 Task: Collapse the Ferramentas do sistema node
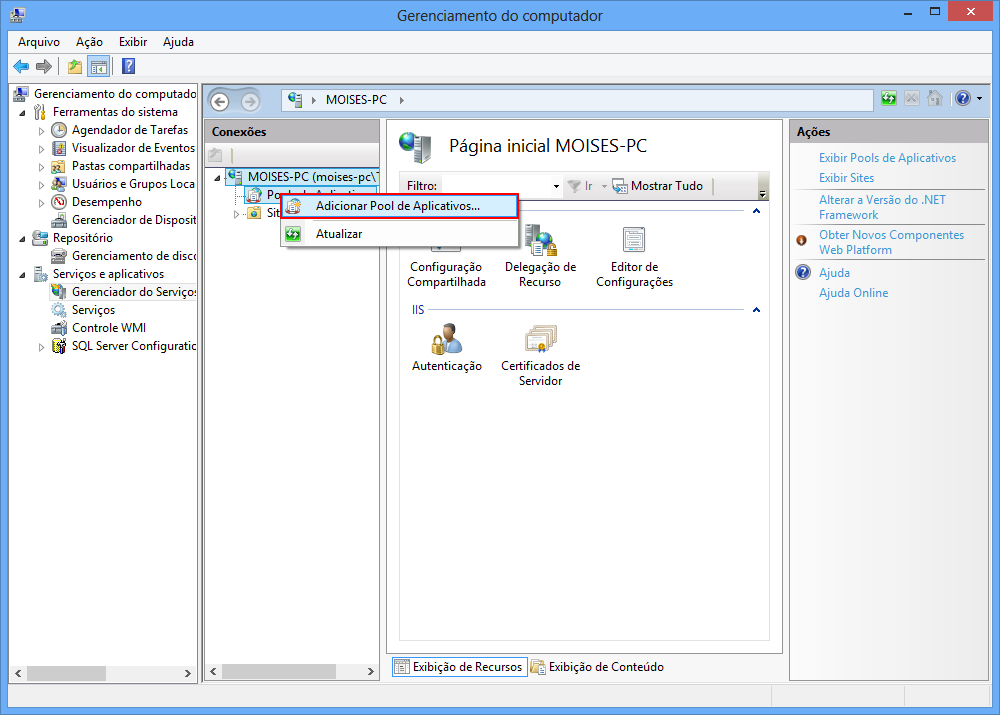23,113
